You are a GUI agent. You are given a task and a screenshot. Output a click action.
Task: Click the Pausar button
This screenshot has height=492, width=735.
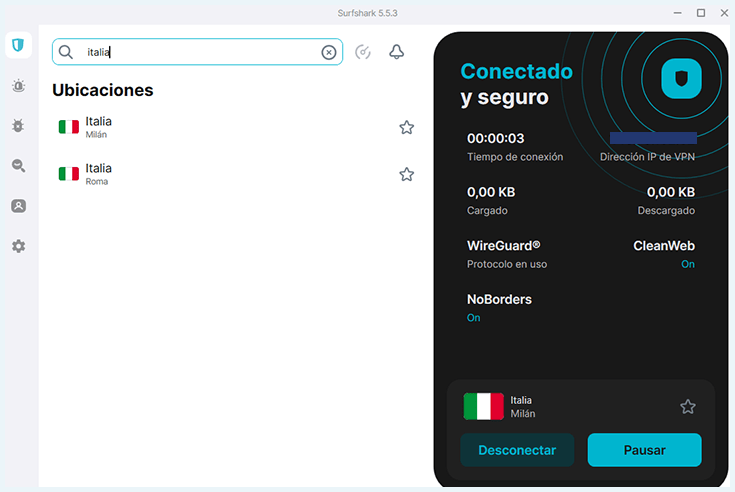(x=645, y=450)
